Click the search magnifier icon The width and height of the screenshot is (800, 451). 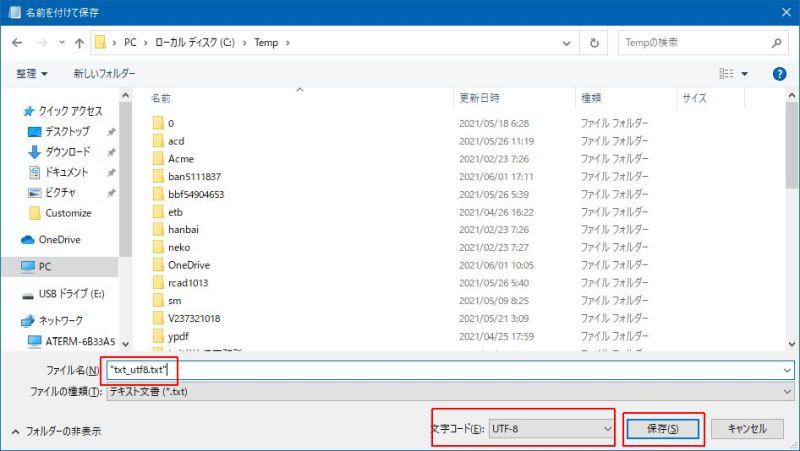click(777, 43)
